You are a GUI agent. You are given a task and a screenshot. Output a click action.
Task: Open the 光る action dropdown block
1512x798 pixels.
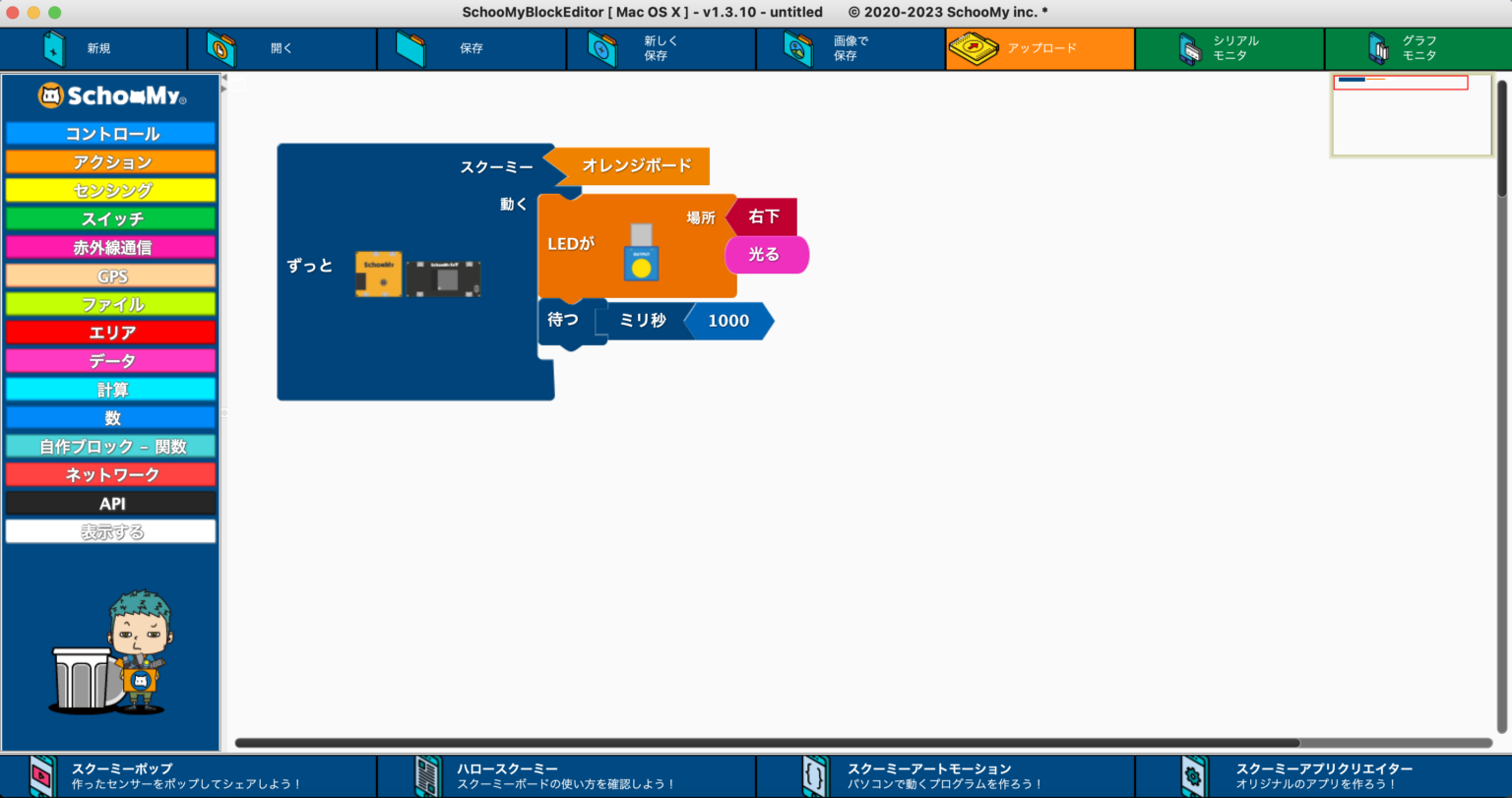click(767, 255)
